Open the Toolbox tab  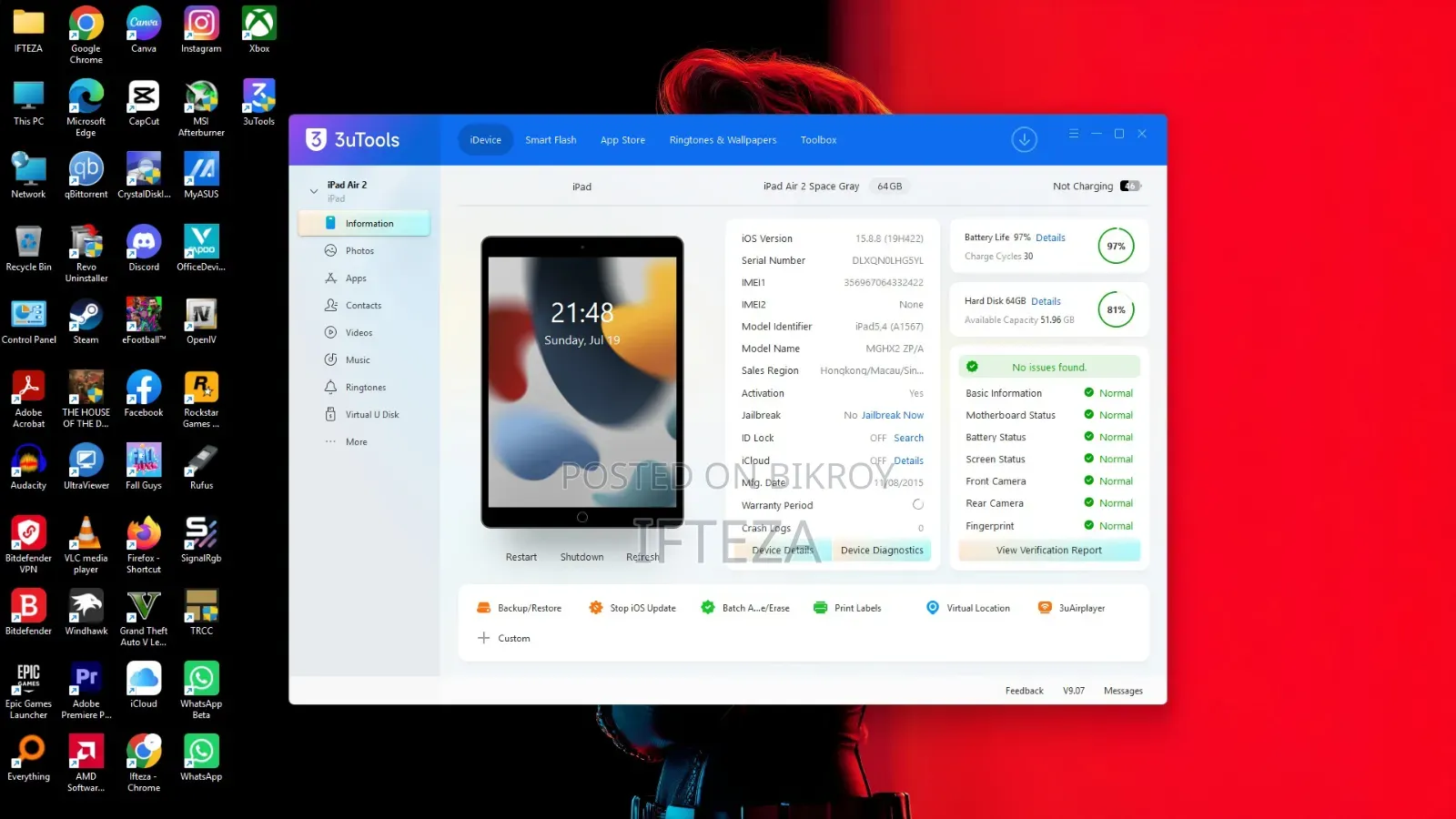point(818,140)
